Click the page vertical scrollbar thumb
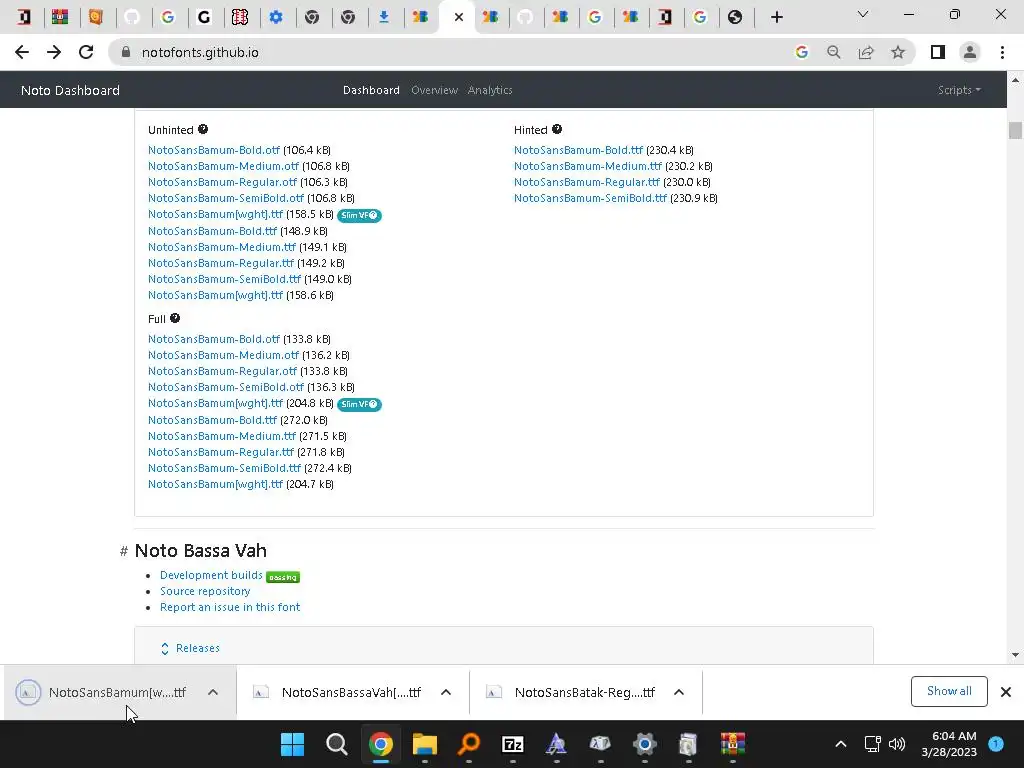Screen dimensions: 1024x768 click(1015, 131)
